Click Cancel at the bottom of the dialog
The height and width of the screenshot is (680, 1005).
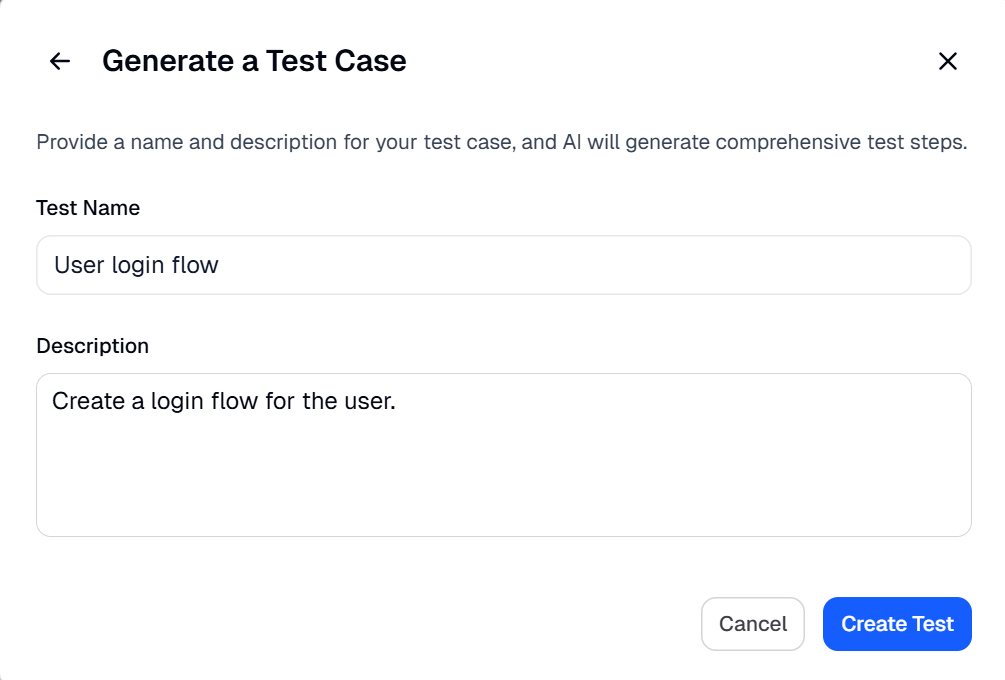[x=752, y=623]
